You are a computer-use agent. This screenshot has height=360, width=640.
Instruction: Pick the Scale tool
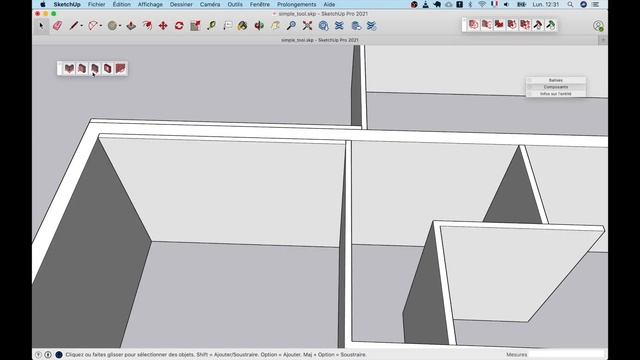click(x=195, y=26)
